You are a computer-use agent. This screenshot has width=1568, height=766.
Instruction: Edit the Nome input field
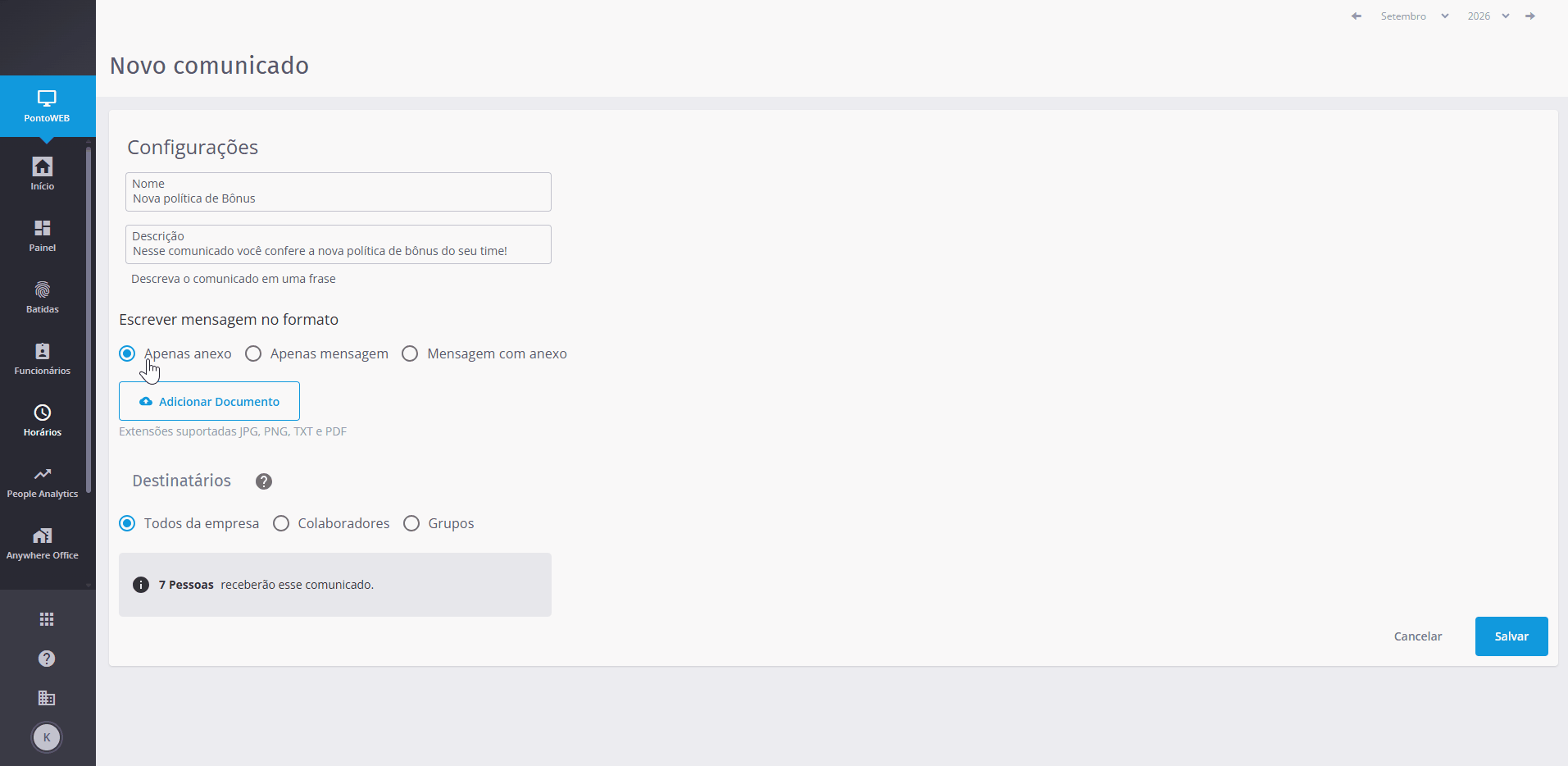339,192
